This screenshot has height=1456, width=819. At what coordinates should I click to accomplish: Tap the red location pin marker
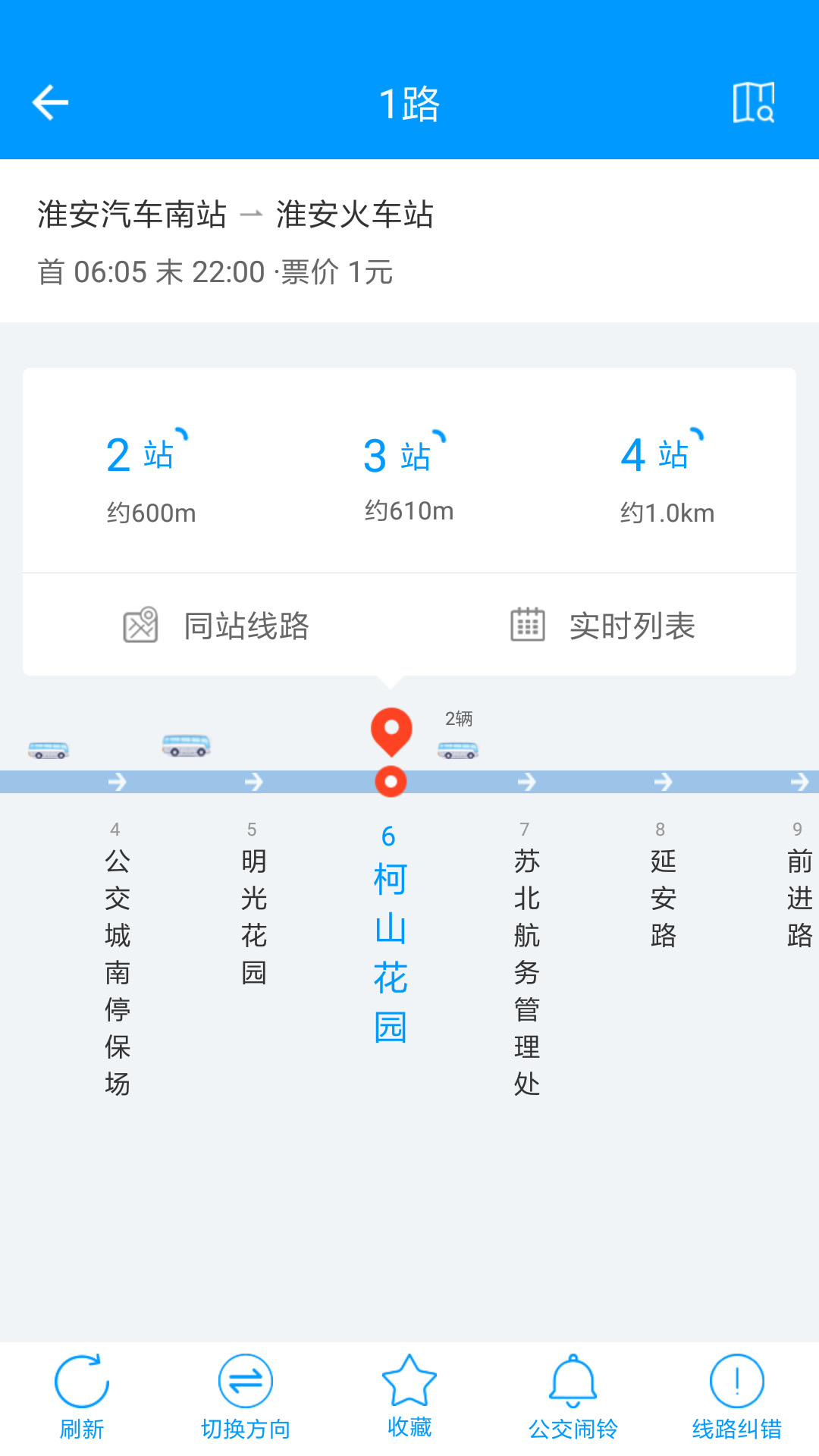(391, 732)
